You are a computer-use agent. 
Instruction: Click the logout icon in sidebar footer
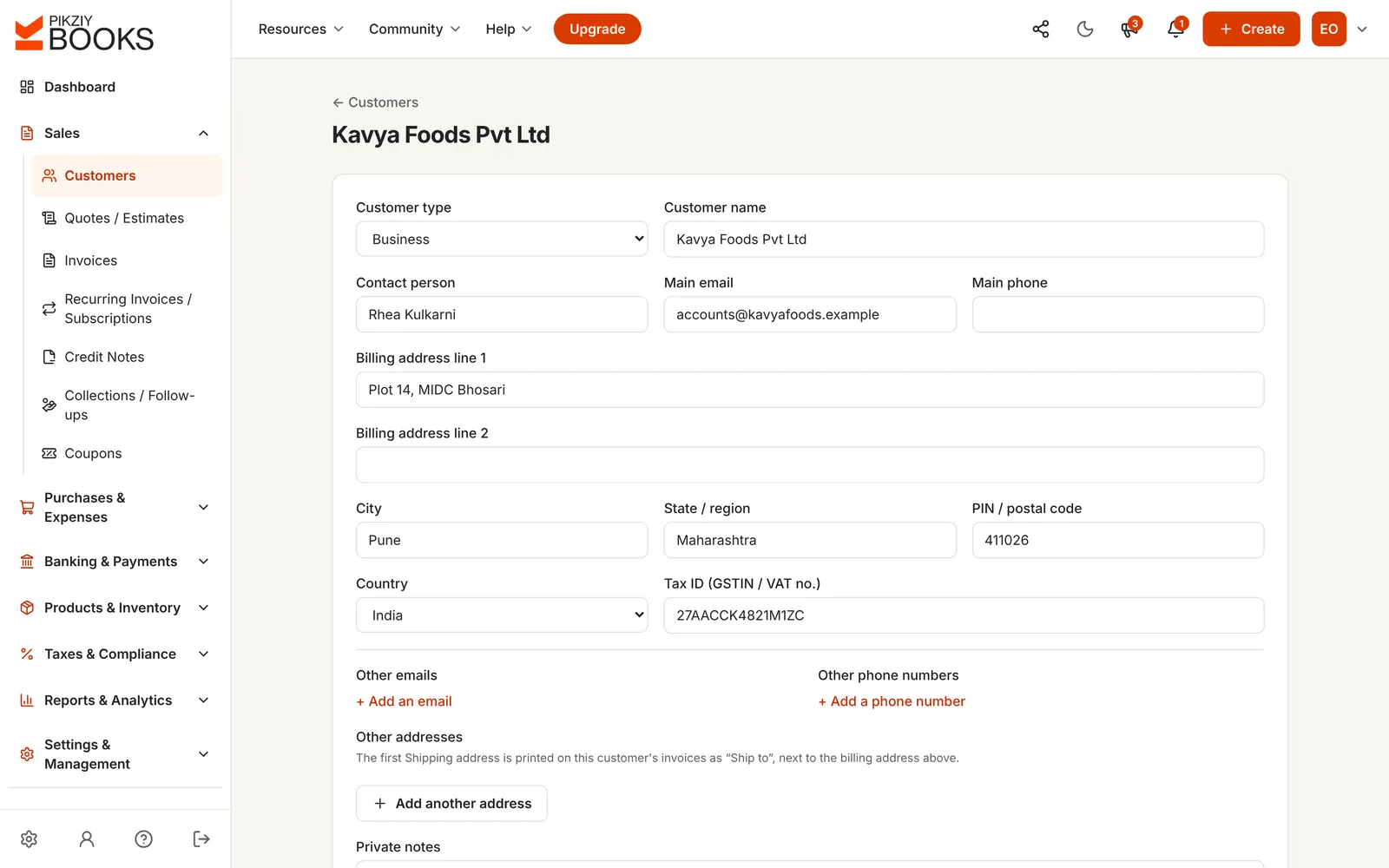[201, 838]
